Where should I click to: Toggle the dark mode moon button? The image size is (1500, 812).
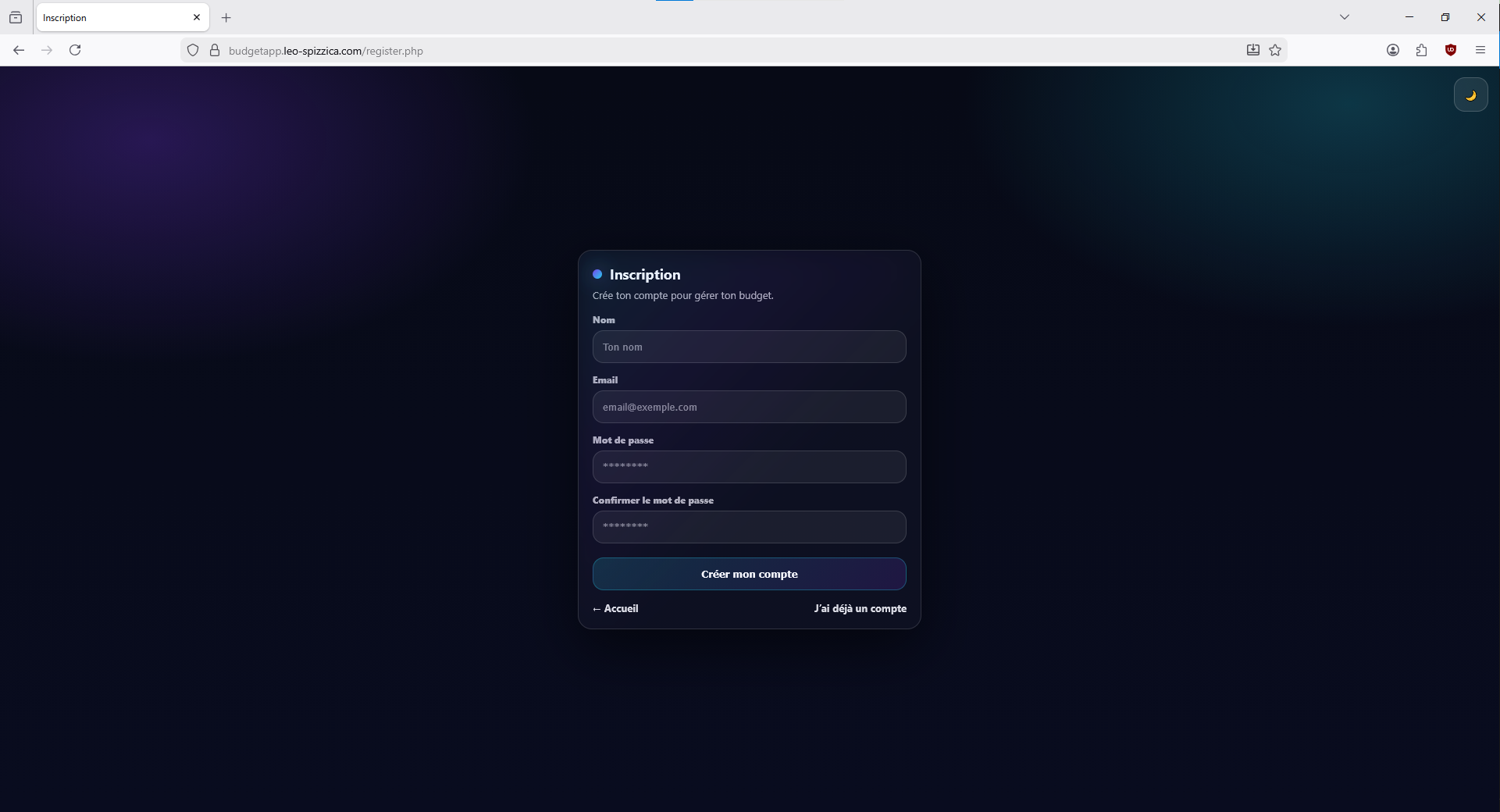pyautogui.click(x=1470, y=95)
